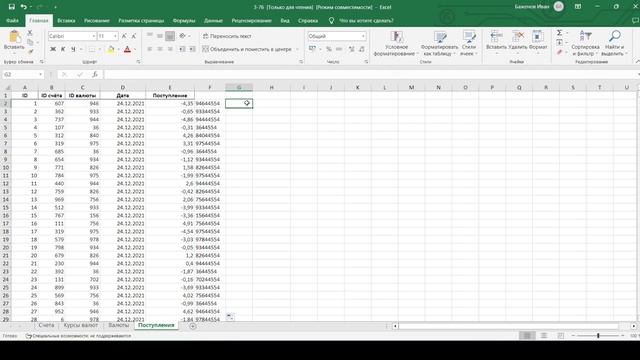The width and height of the screenshot is (640, 360).
Task: Click in the formula bar input
Action: [371, 74]
